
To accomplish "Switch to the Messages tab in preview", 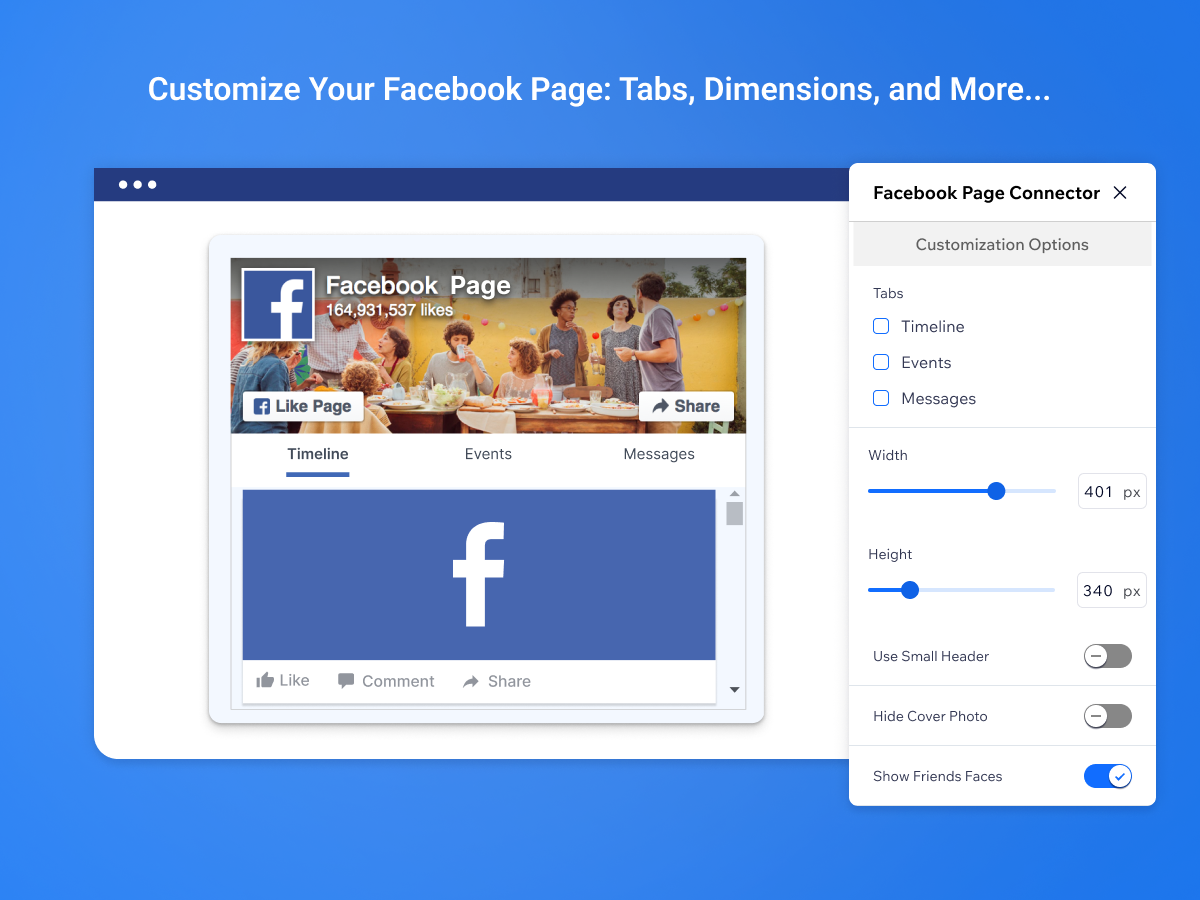I will pyautogui.click(x=659, y=454).
